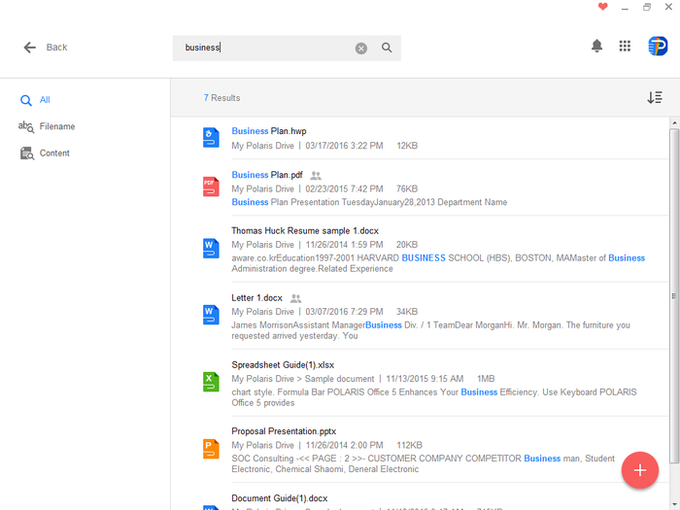This screenshot has height=510, width=680.
Task: Open the apps grid menu
Action: pos(624,46)
